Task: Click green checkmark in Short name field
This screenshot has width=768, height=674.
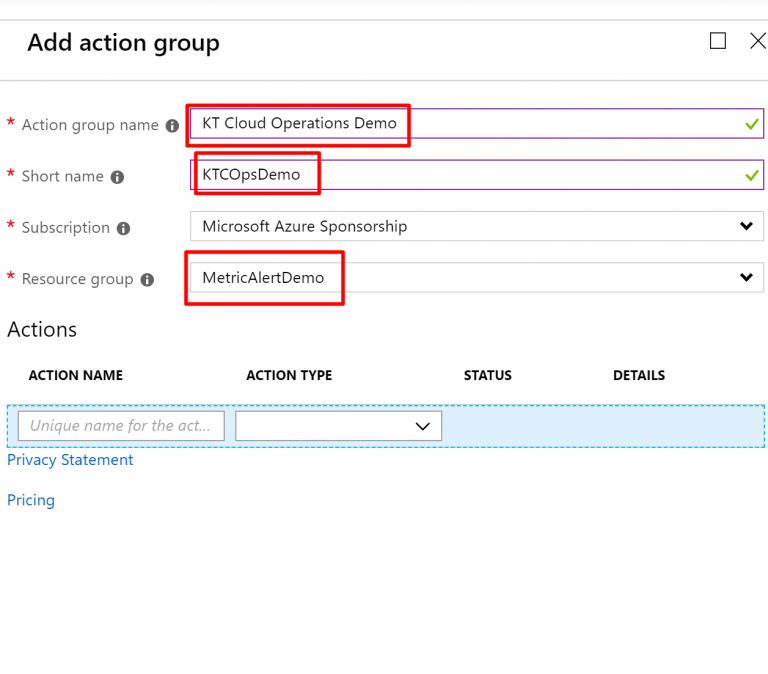Action: [x=751, y=175]
